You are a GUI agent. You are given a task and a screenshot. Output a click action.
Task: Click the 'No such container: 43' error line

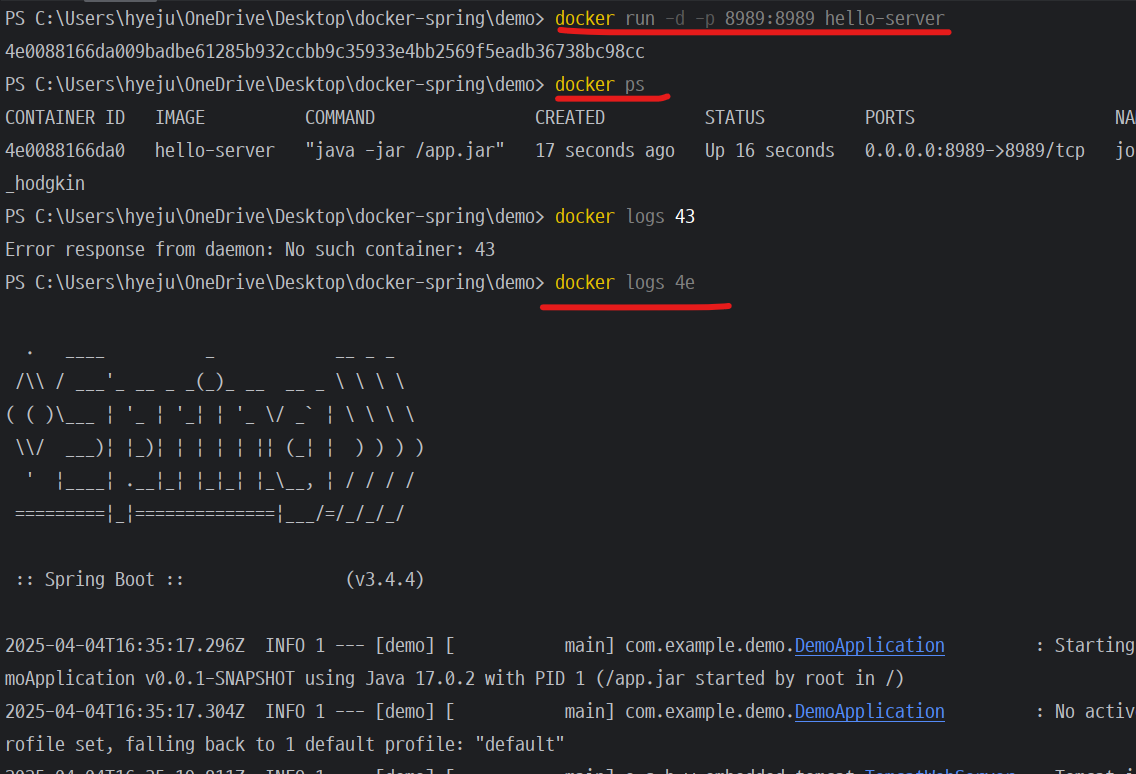tap(250, 249)
